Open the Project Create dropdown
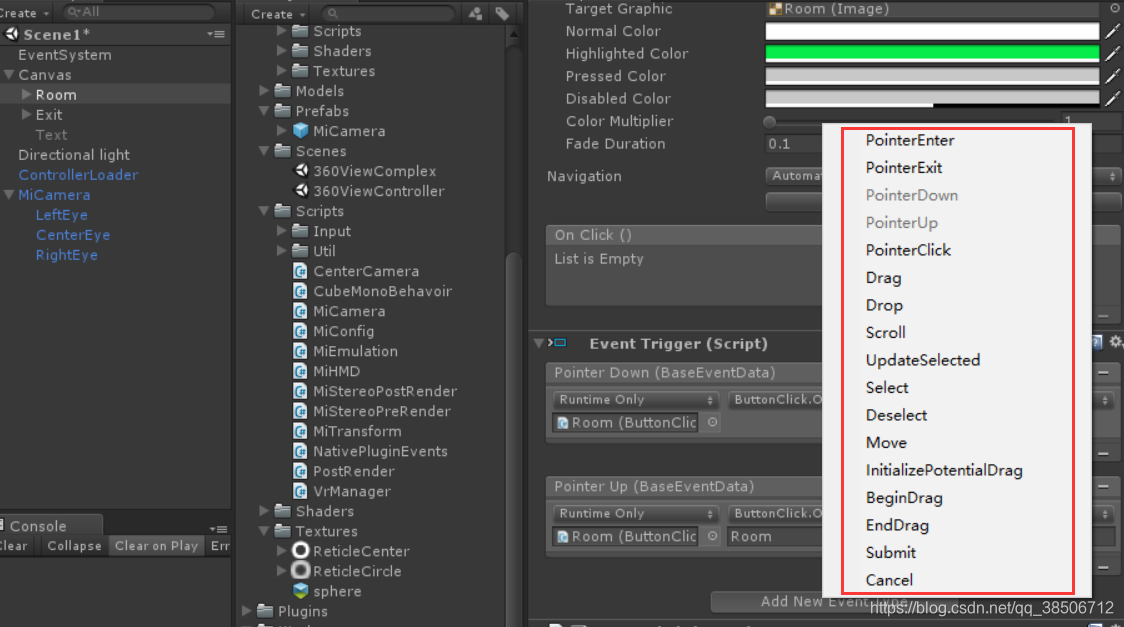This screenshot has width=1124, height=627. [277, 14]
